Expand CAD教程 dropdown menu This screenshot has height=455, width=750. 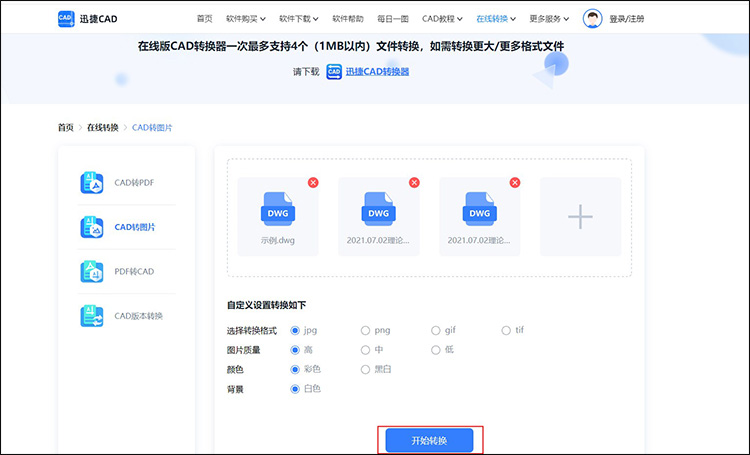442,19
